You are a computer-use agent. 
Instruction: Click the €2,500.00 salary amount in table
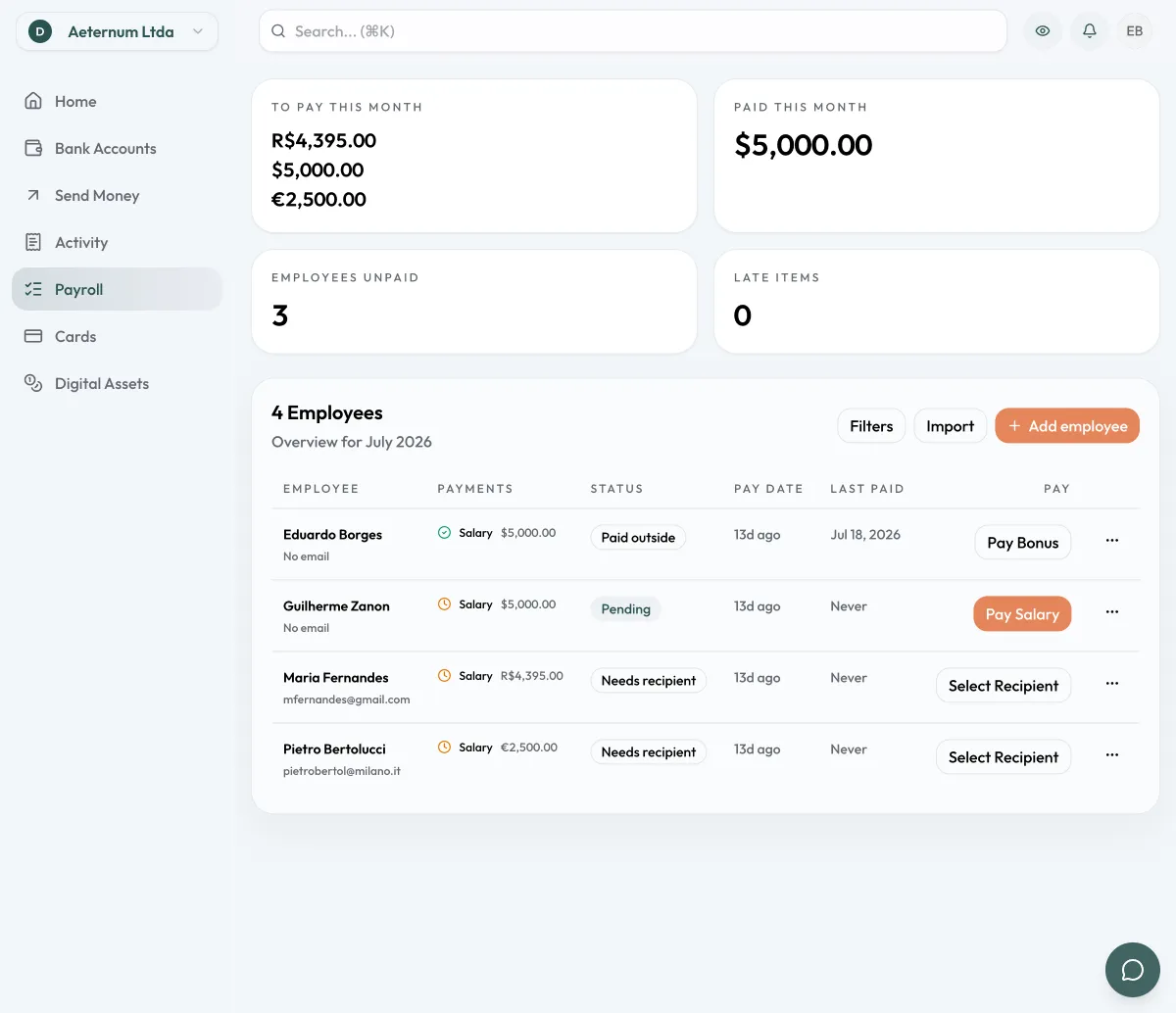click(x=529, y=748)
